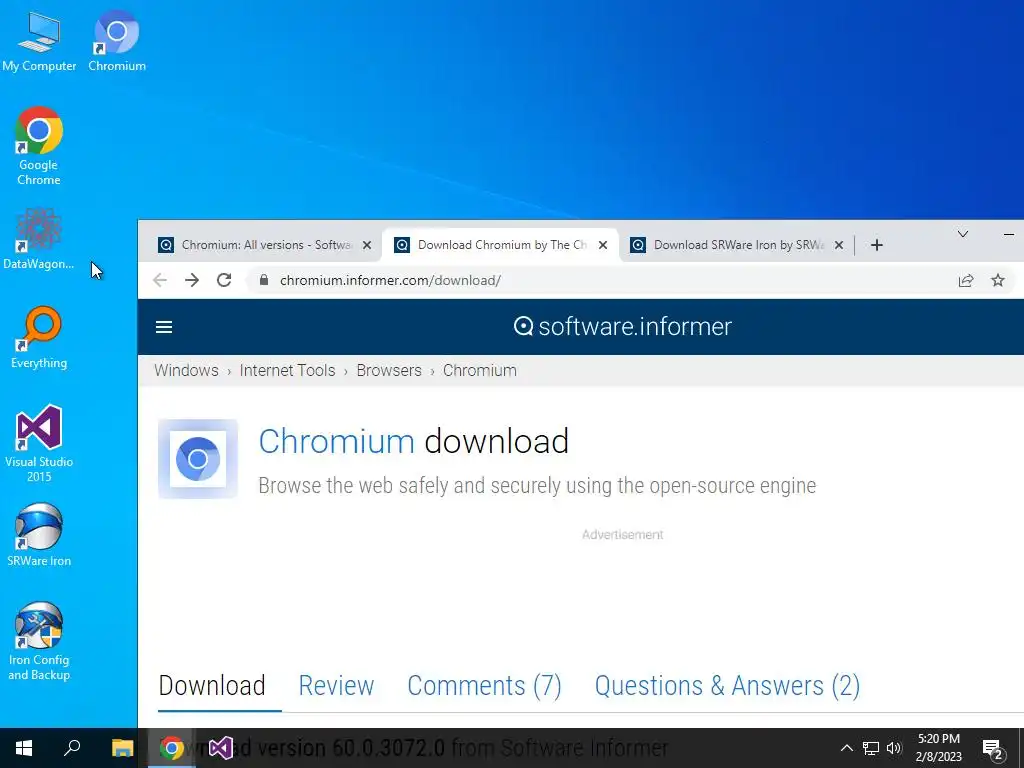Select the Comments (7) tab
Image resolution: width=1024 pixels, height=768 pixels.
484,686
